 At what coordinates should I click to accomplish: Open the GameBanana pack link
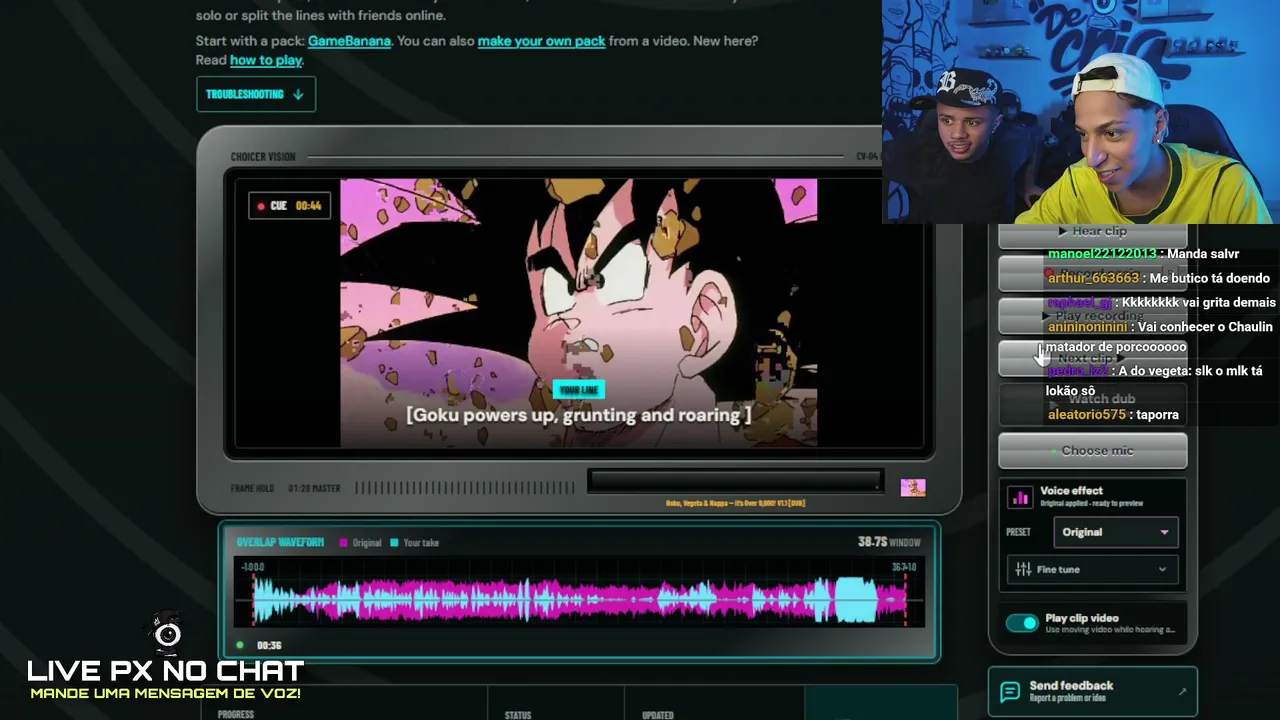[x=349, y=41]
